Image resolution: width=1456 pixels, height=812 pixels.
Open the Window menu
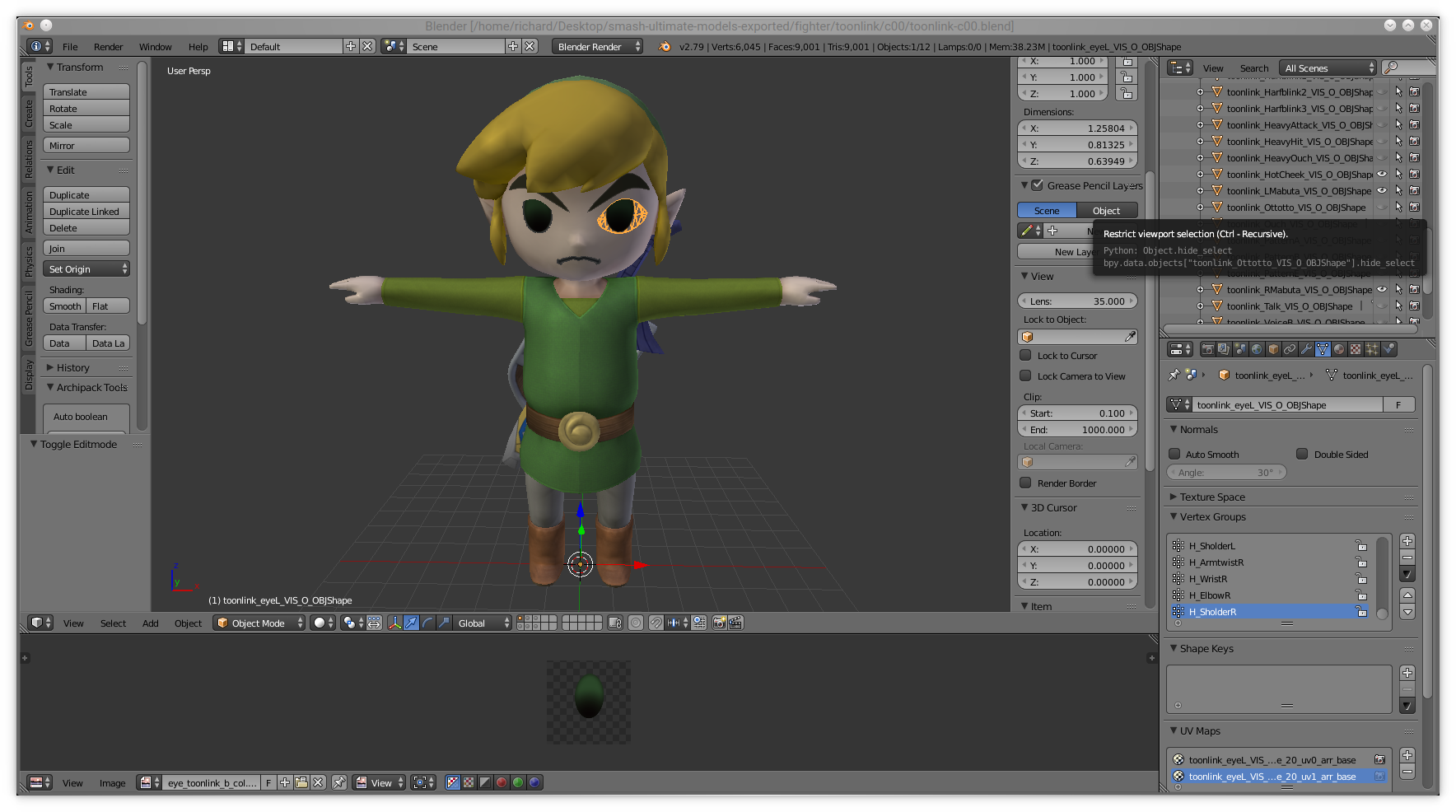point(155,47)
